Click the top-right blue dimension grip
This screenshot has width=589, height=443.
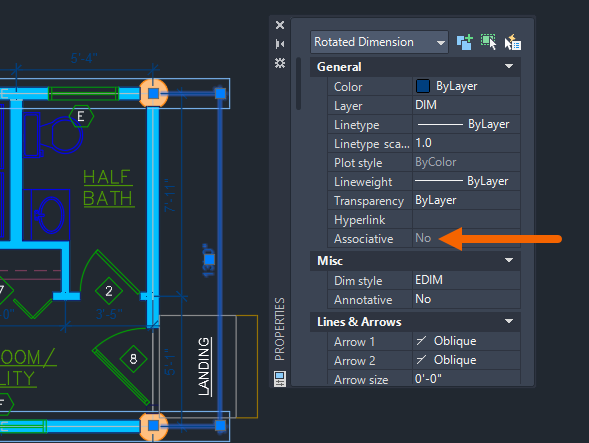(x=220, y=93)
